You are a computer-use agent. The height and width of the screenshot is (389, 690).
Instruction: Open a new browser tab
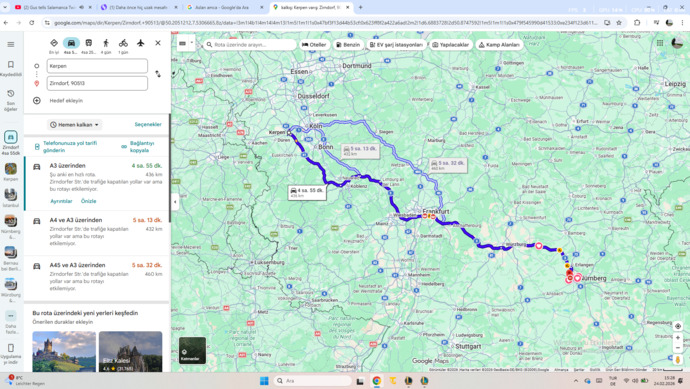pyautogui.click(x=360, y=7)
